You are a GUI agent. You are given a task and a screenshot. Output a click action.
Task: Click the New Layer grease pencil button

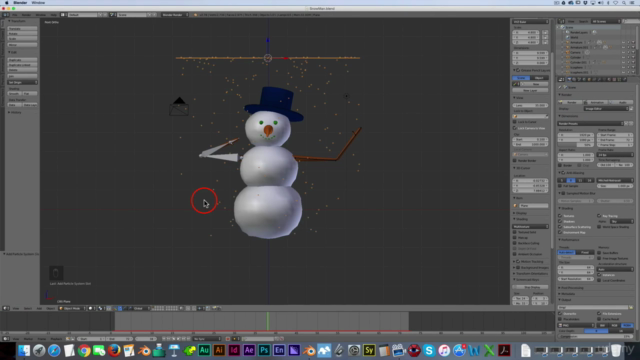coord(530,90)
